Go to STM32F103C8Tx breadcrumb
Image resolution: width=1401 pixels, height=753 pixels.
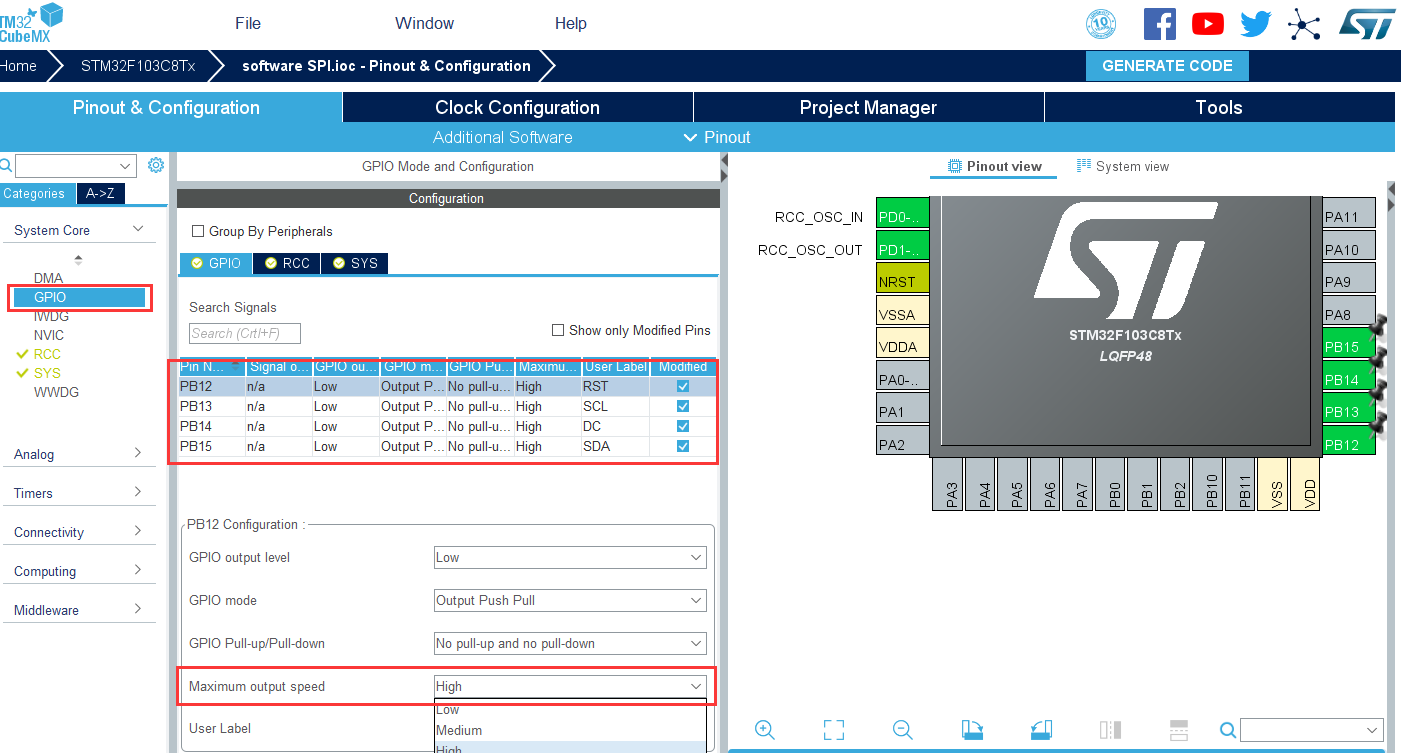pyautogui.click(x=138, y=66)
